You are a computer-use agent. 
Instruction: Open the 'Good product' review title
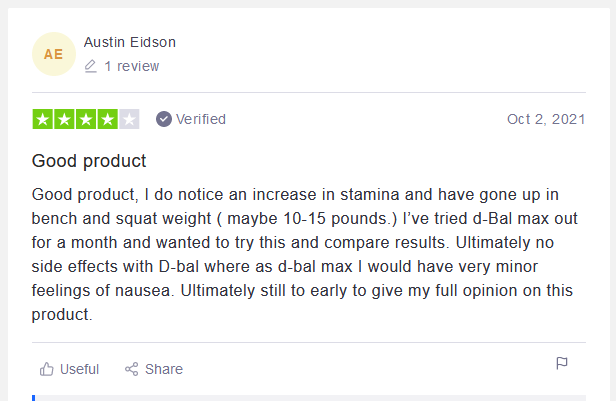[x=89, y=161]
